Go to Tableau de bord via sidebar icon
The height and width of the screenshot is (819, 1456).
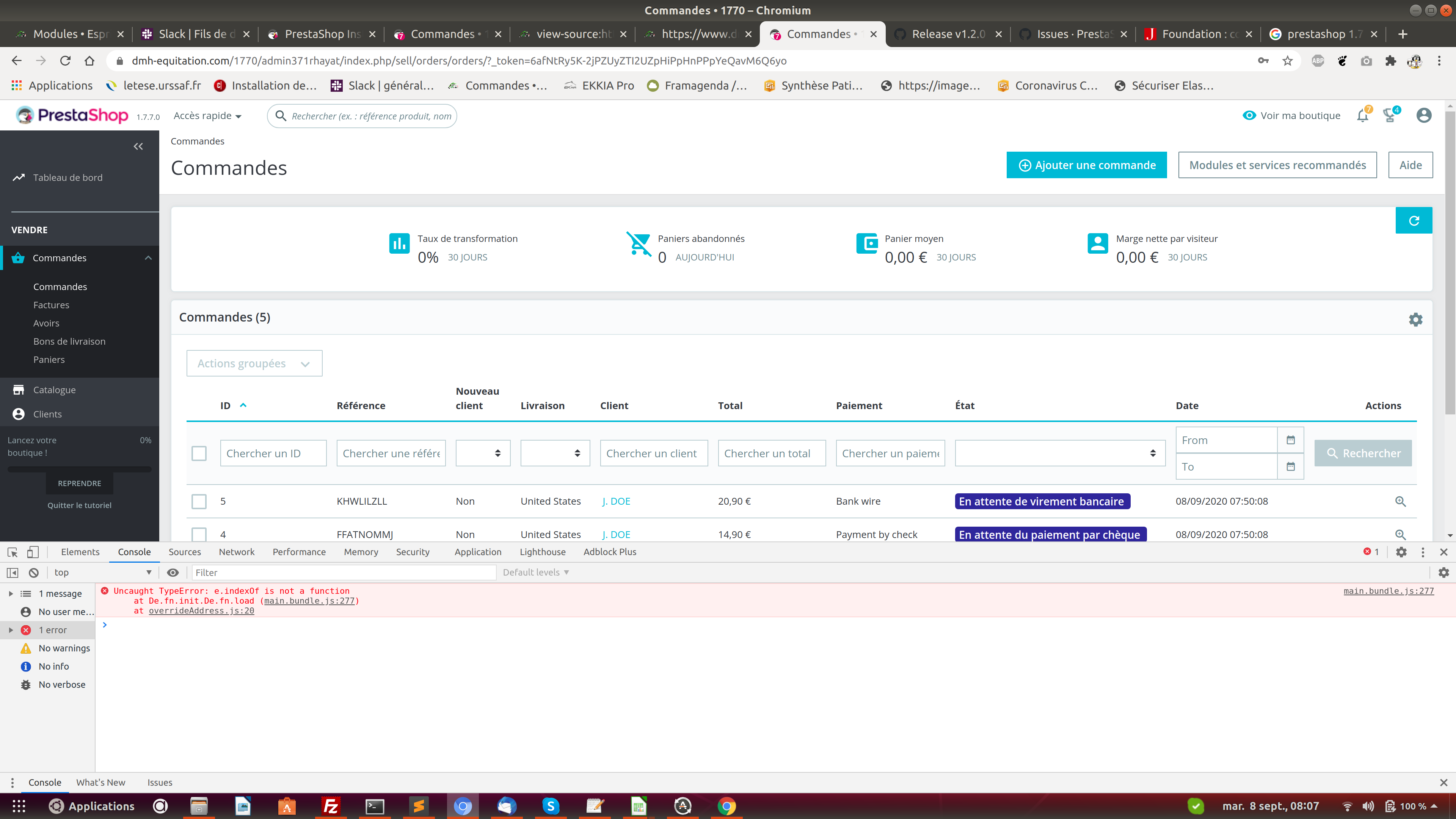(x=19, y=177)
